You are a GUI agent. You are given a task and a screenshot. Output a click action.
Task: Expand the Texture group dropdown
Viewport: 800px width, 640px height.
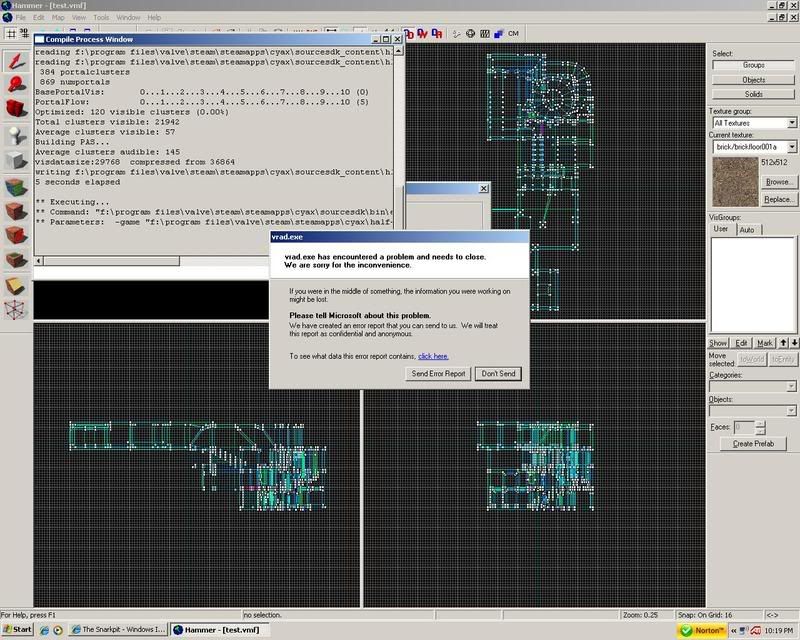791,122
